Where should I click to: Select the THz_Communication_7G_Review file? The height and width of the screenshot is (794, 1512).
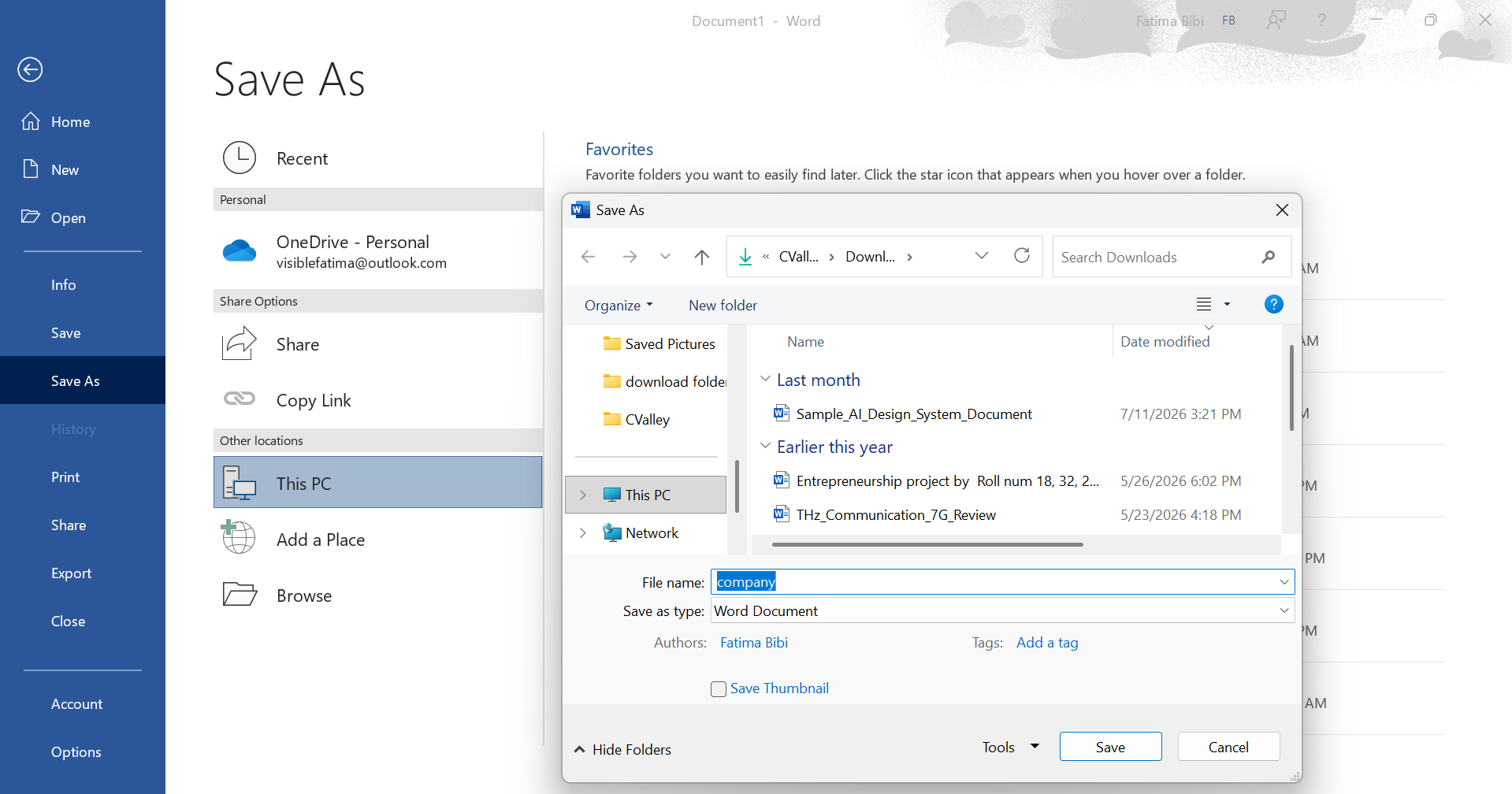[885, 514]
